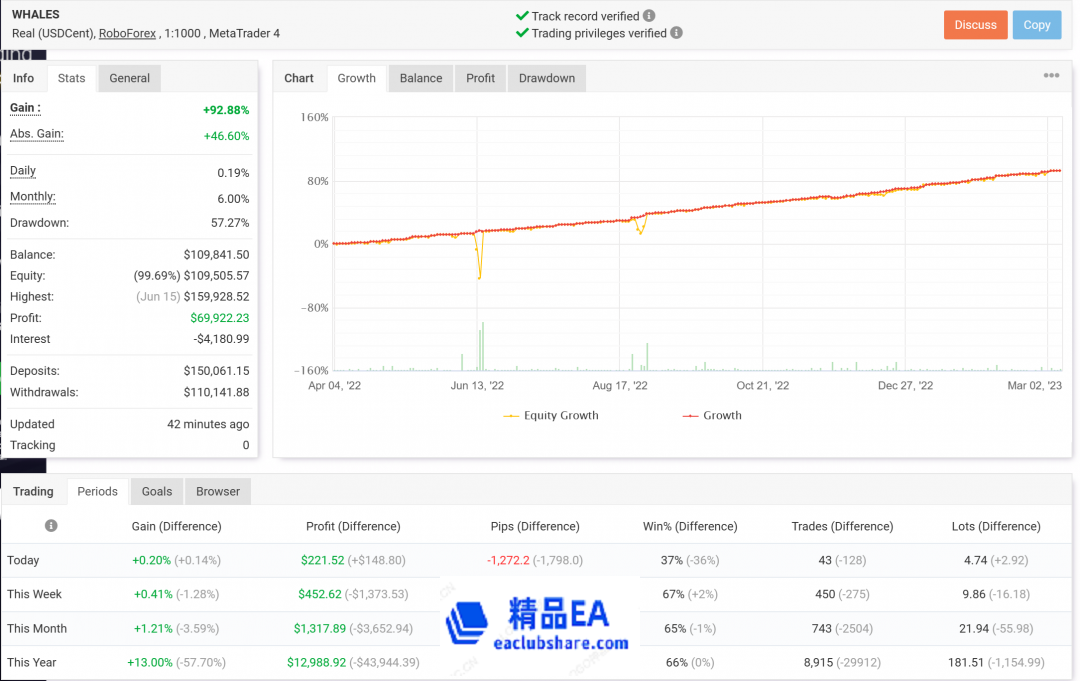Toggle the Equity Growth legend series
The image size is (1080, 681).
tap(550, 415)
